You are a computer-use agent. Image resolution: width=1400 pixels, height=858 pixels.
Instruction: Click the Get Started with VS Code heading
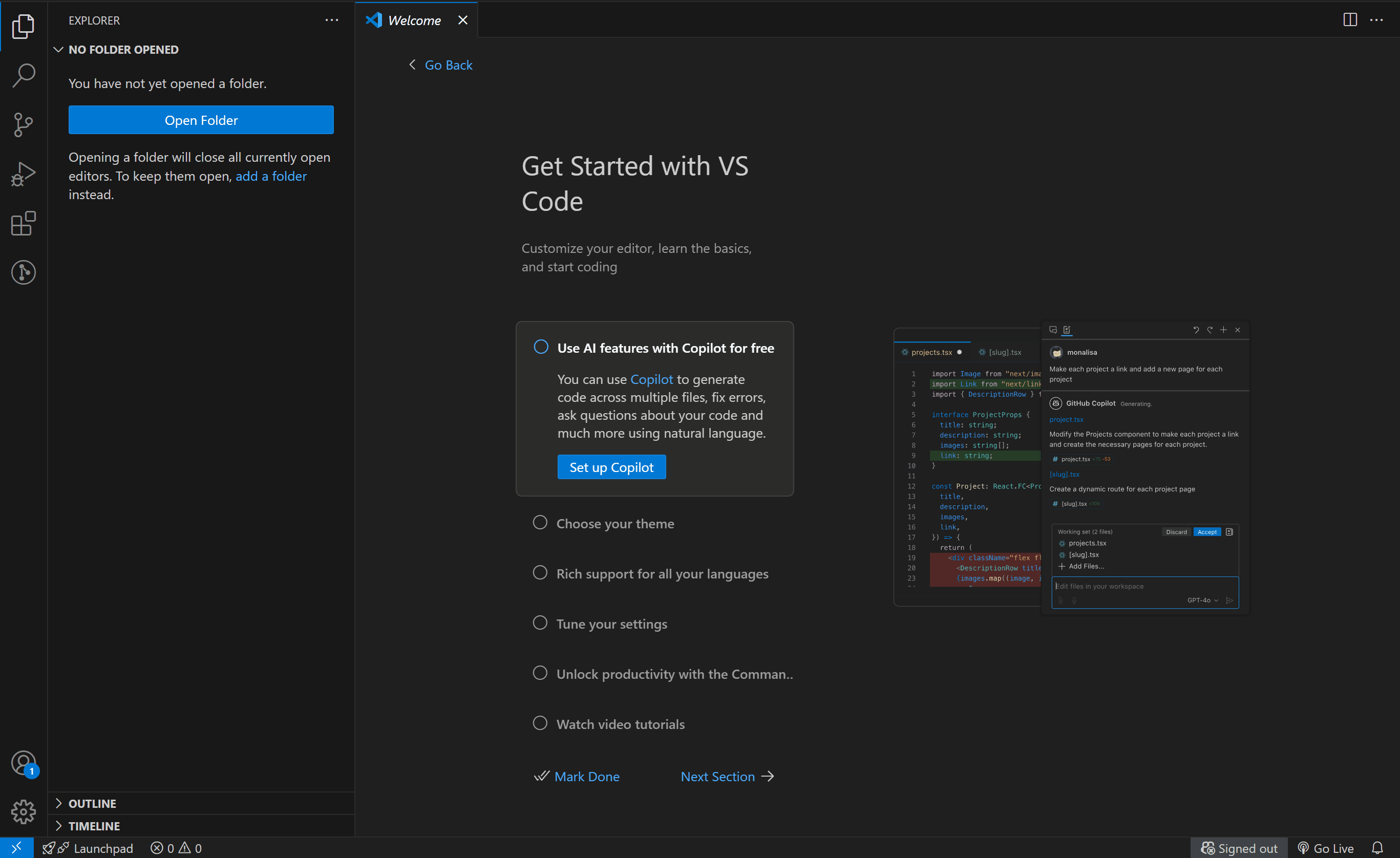click(634, 183)
